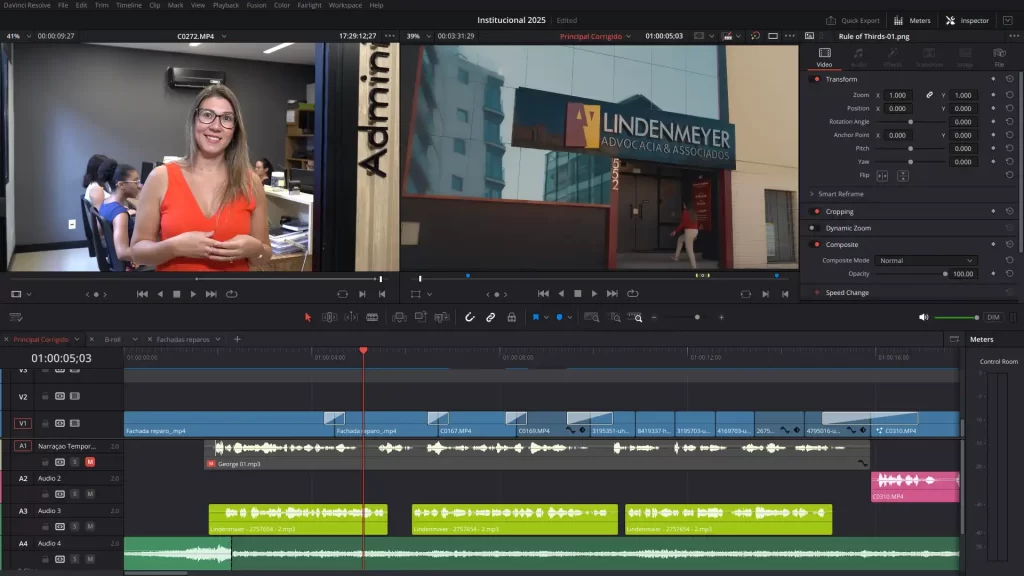Open the Fairlight menu
Viewport: 1024px width, 576px height.
(310, 5)
